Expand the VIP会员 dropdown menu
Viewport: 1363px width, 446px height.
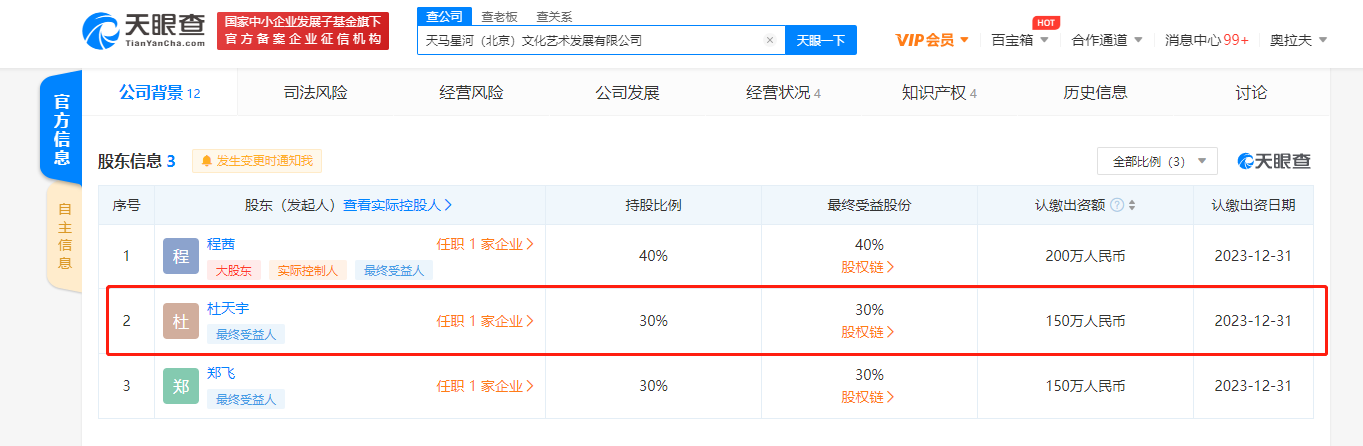(932, 40)
